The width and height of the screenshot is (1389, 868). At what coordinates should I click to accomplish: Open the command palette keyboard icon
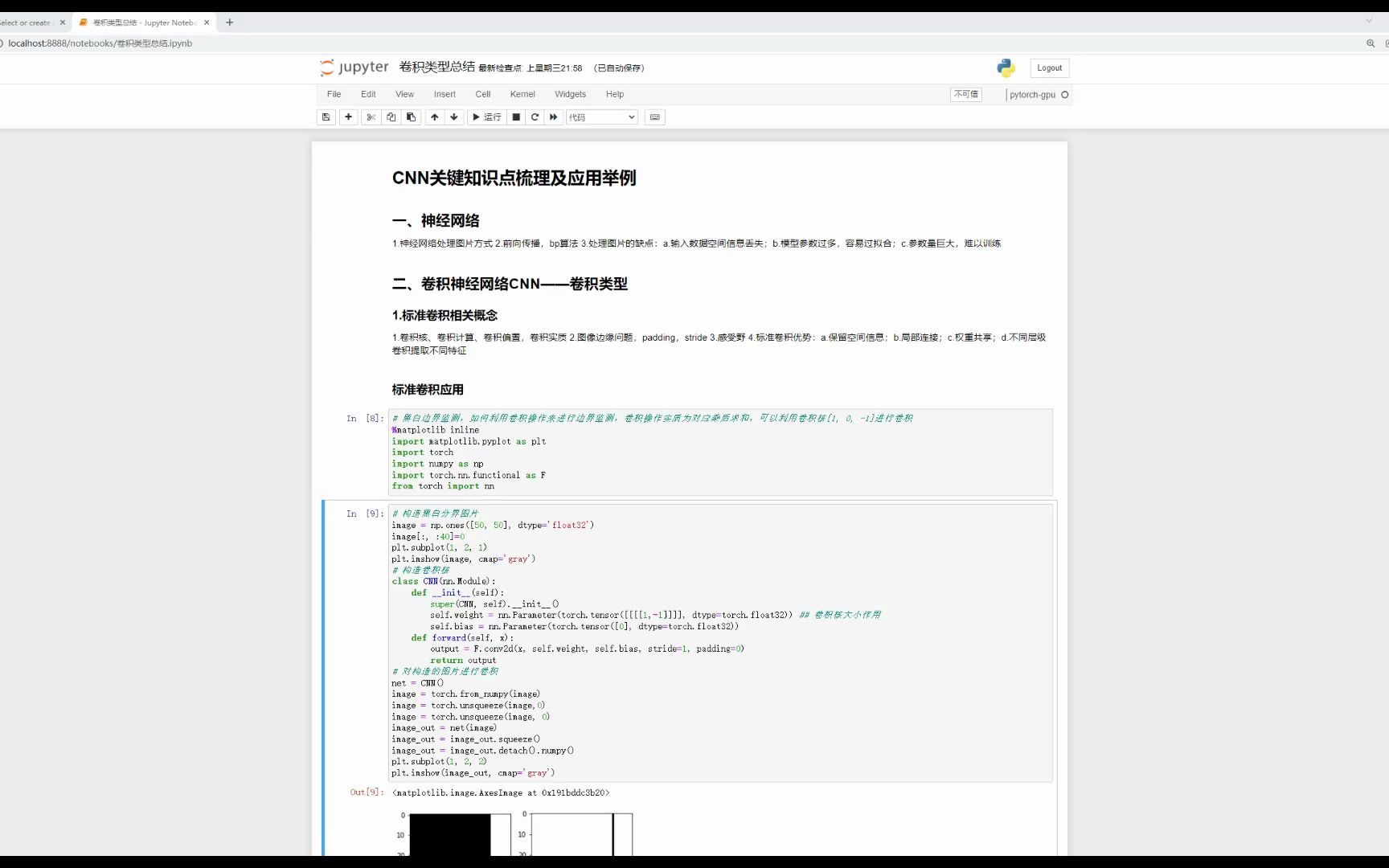click(x=655, y=117)
